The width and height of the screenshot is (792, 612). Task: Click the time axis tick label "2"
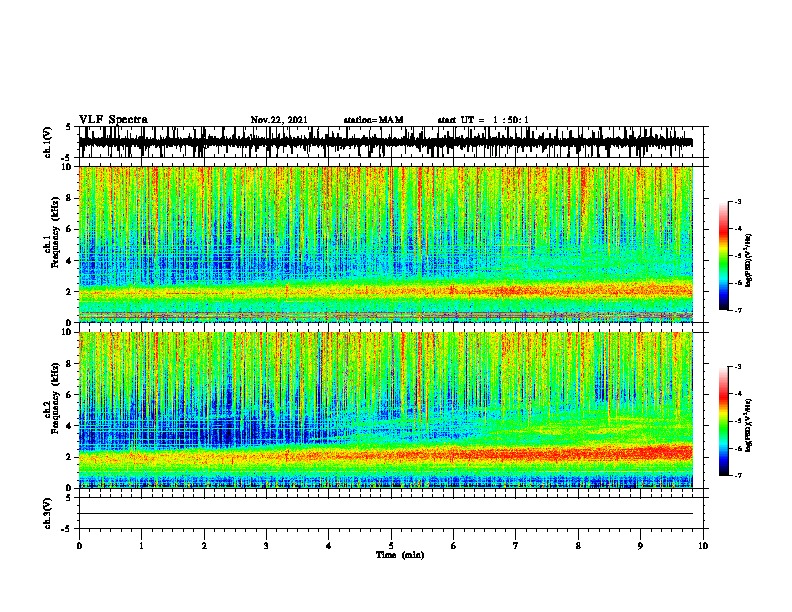click(204, 546)
